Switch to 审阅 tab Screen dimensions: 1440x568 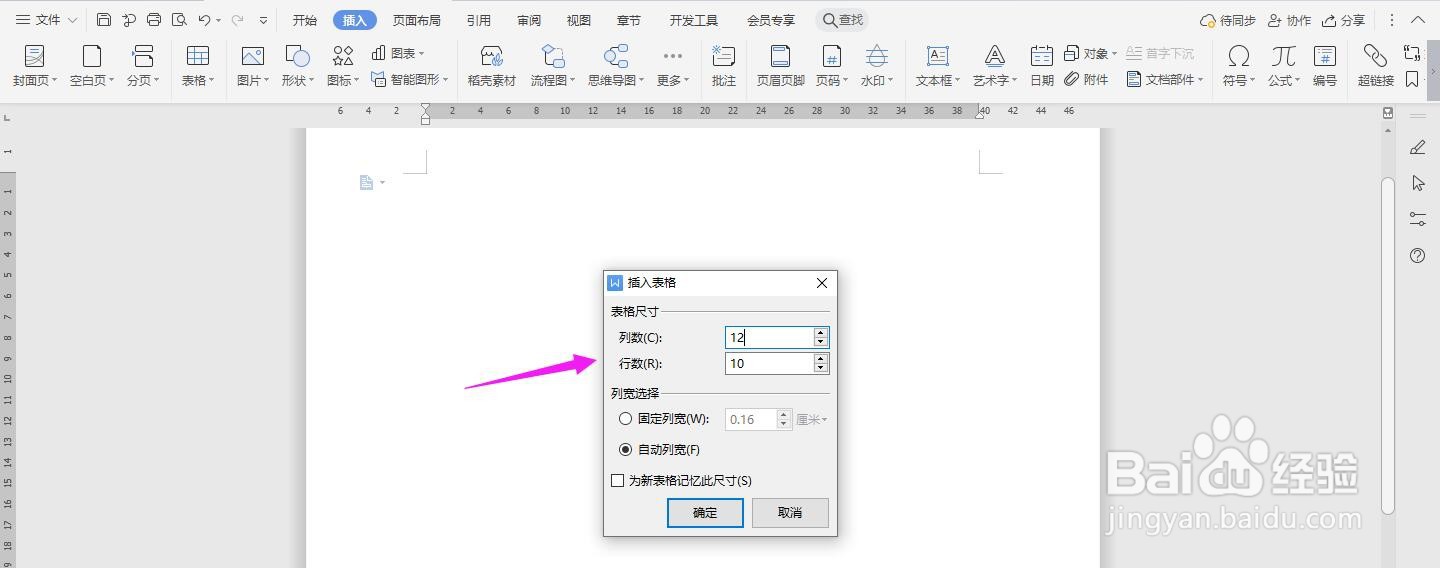529,20
